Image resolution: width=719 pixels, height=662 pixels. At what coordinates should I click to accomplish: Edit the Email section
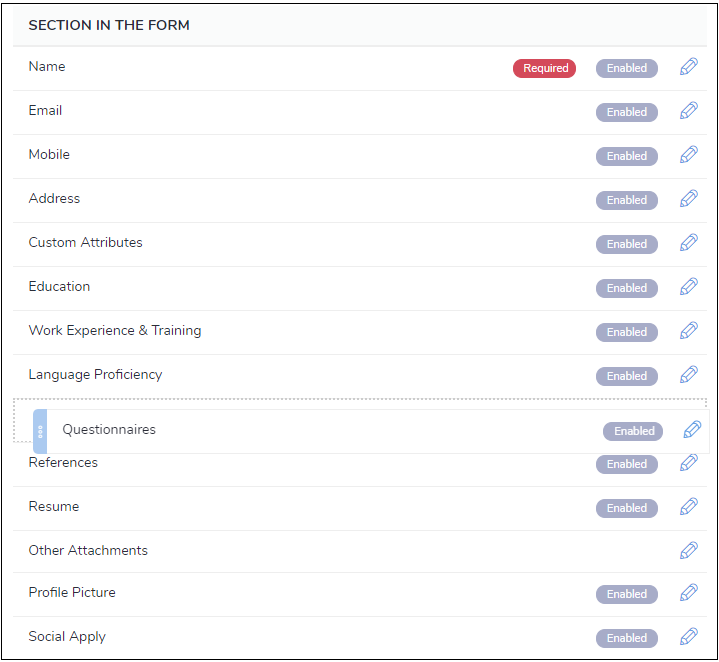point(688,111)
